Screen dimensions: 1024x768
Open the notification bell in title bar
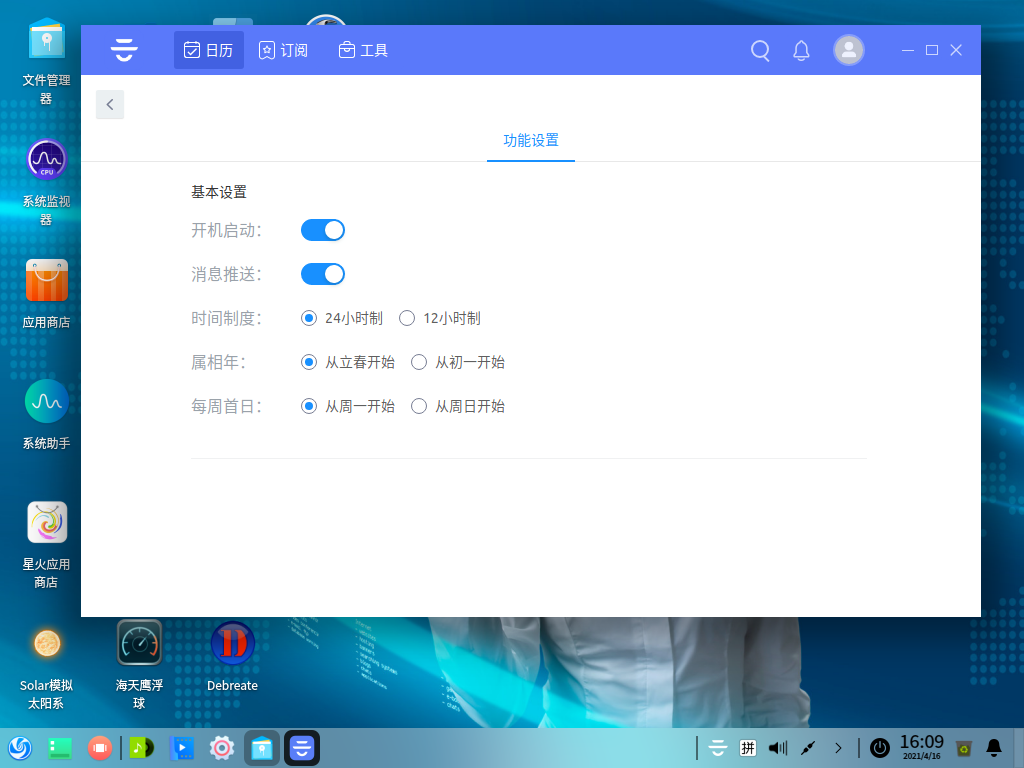(x=801, y=50)
